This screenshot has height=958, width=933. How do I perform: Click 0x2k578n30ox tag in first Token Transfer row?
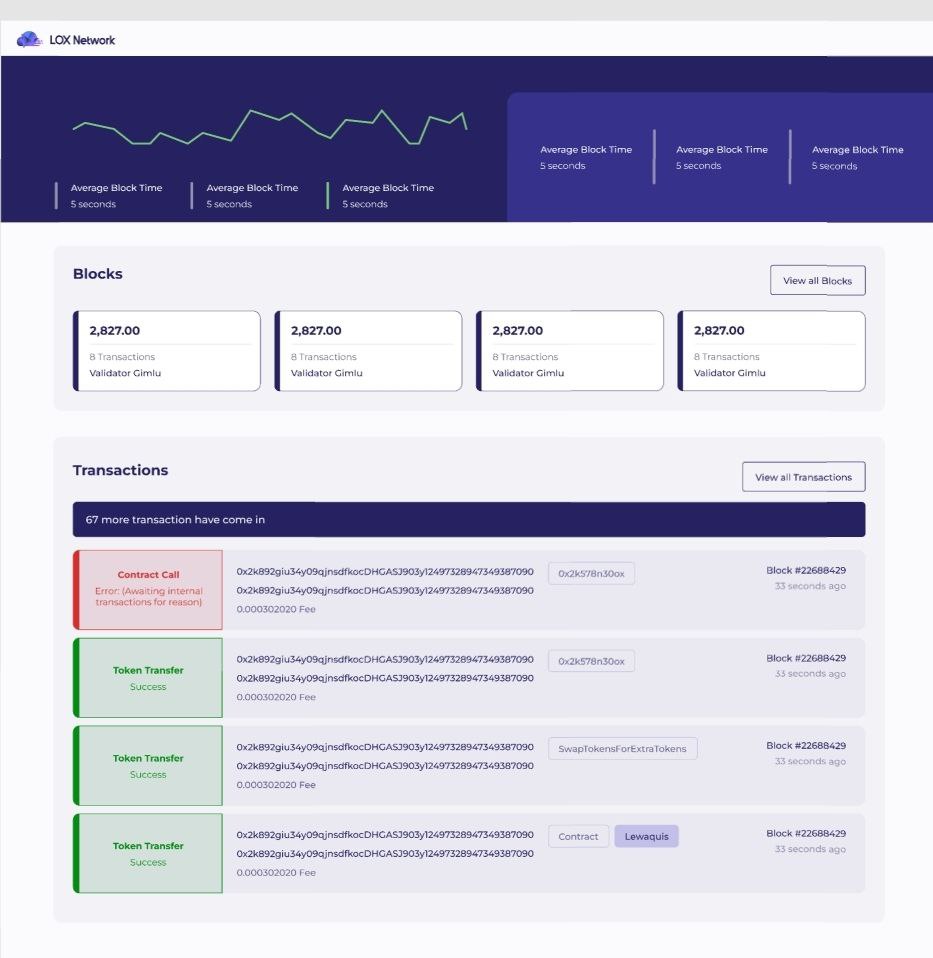click(x=591, y=661)
